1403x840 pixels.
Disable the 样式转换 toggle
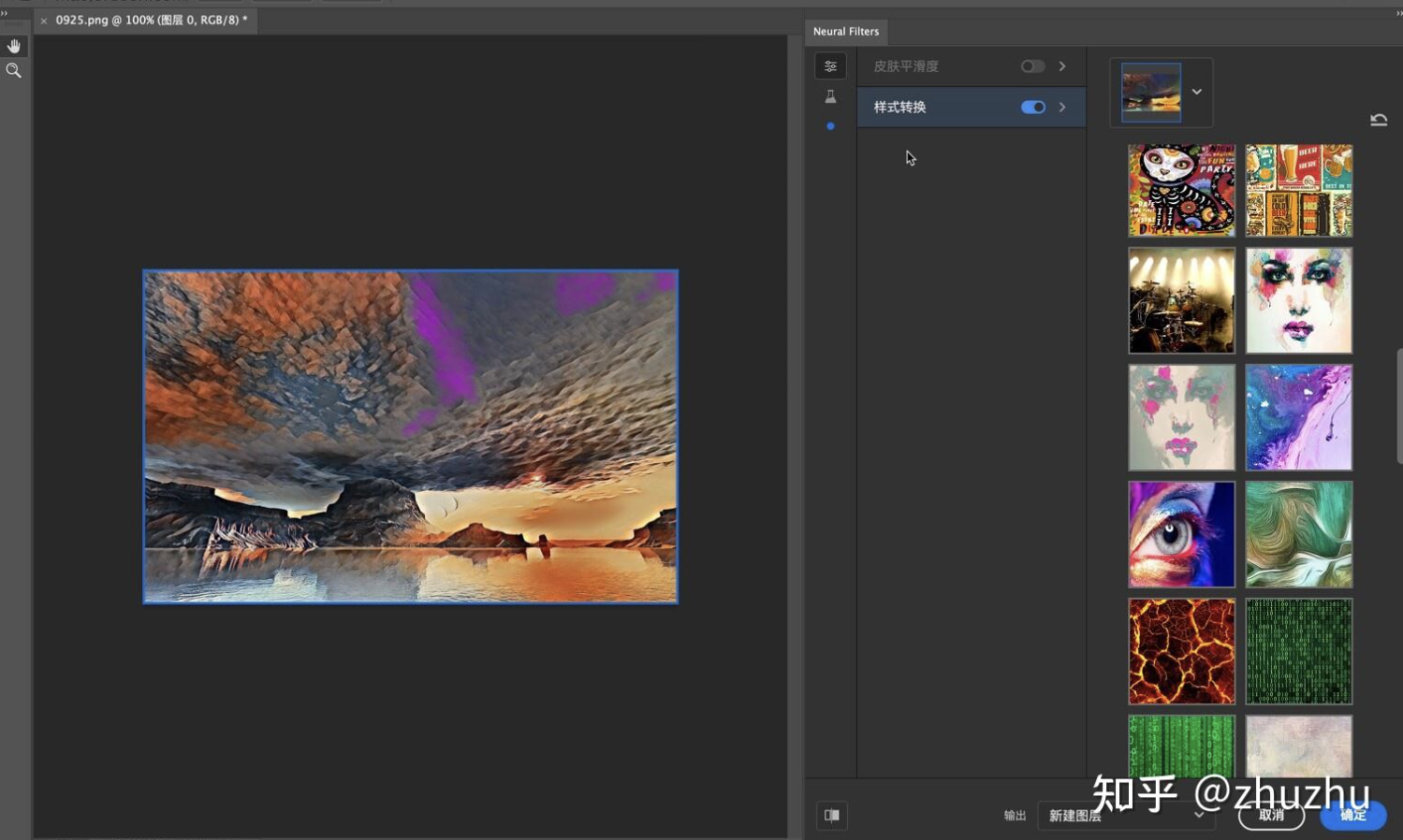1032,108
